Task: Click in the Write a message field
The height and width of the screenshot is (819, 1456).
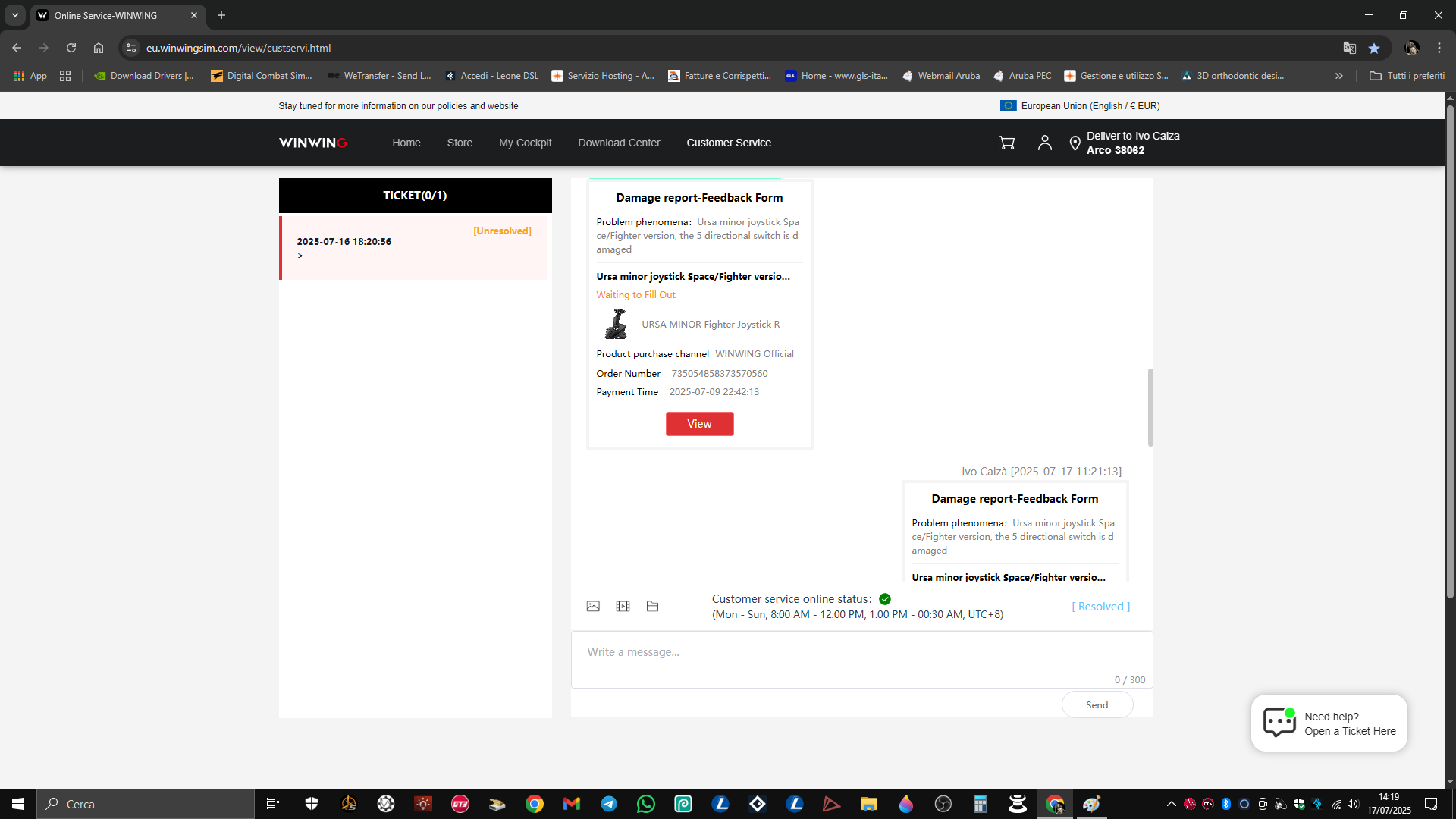Action: point(861,660)
